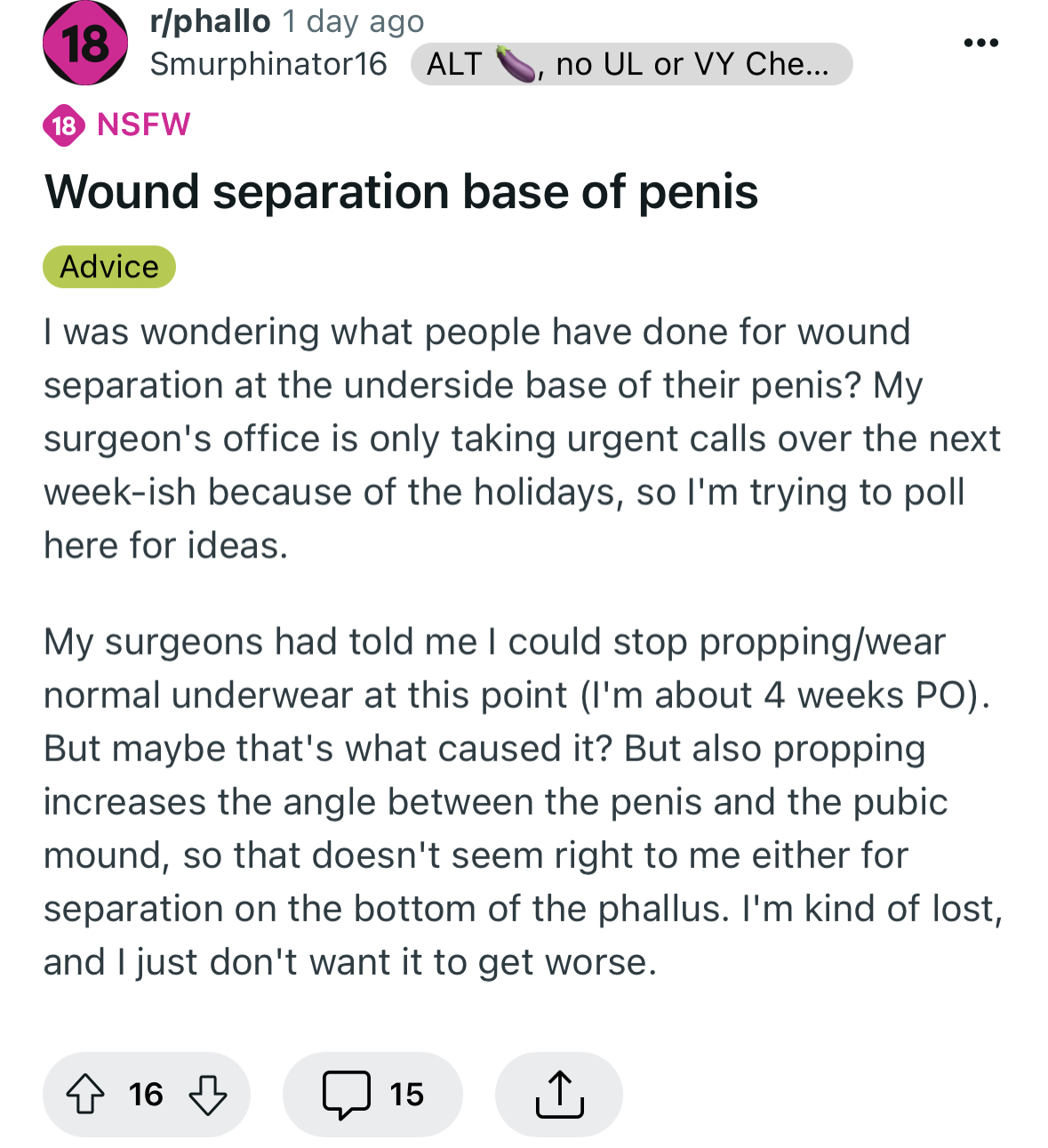Open the r/phallo subreddit link
This screenshot has width=1048, height=1148.
tap(210, 21)
